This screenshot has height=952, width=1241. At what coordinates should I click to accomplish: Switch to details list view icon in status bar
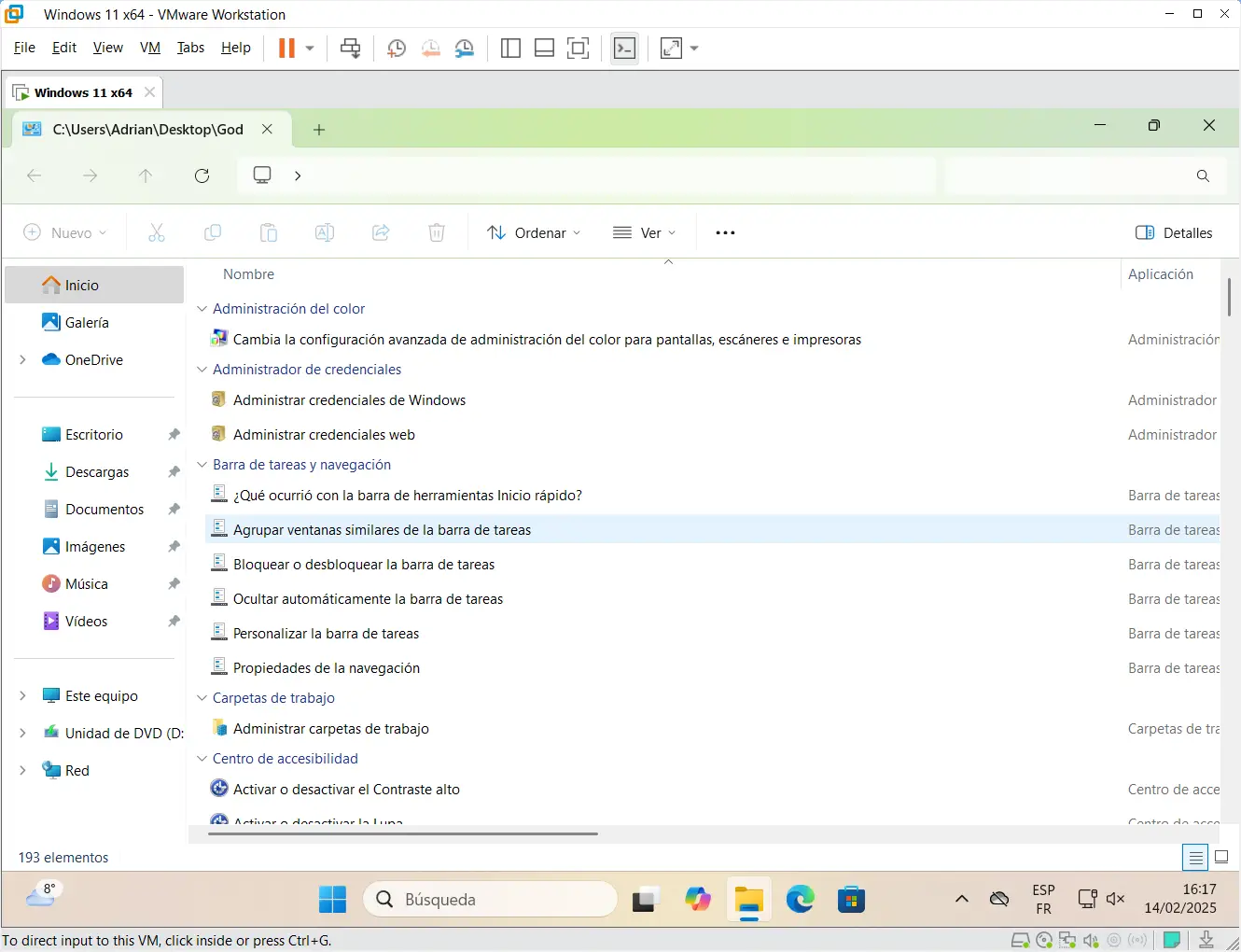click(x=1195, y=857)
